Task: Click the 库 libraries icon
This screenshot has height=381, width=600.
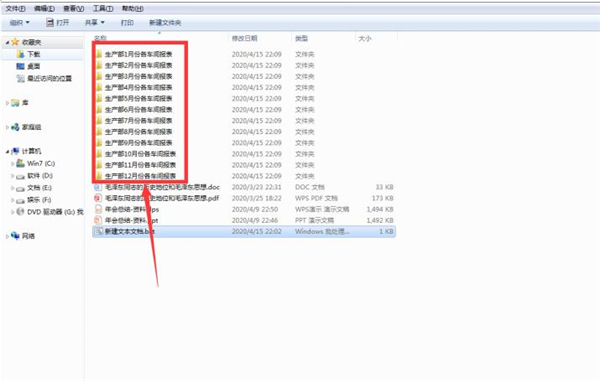Action: point(15,103)
